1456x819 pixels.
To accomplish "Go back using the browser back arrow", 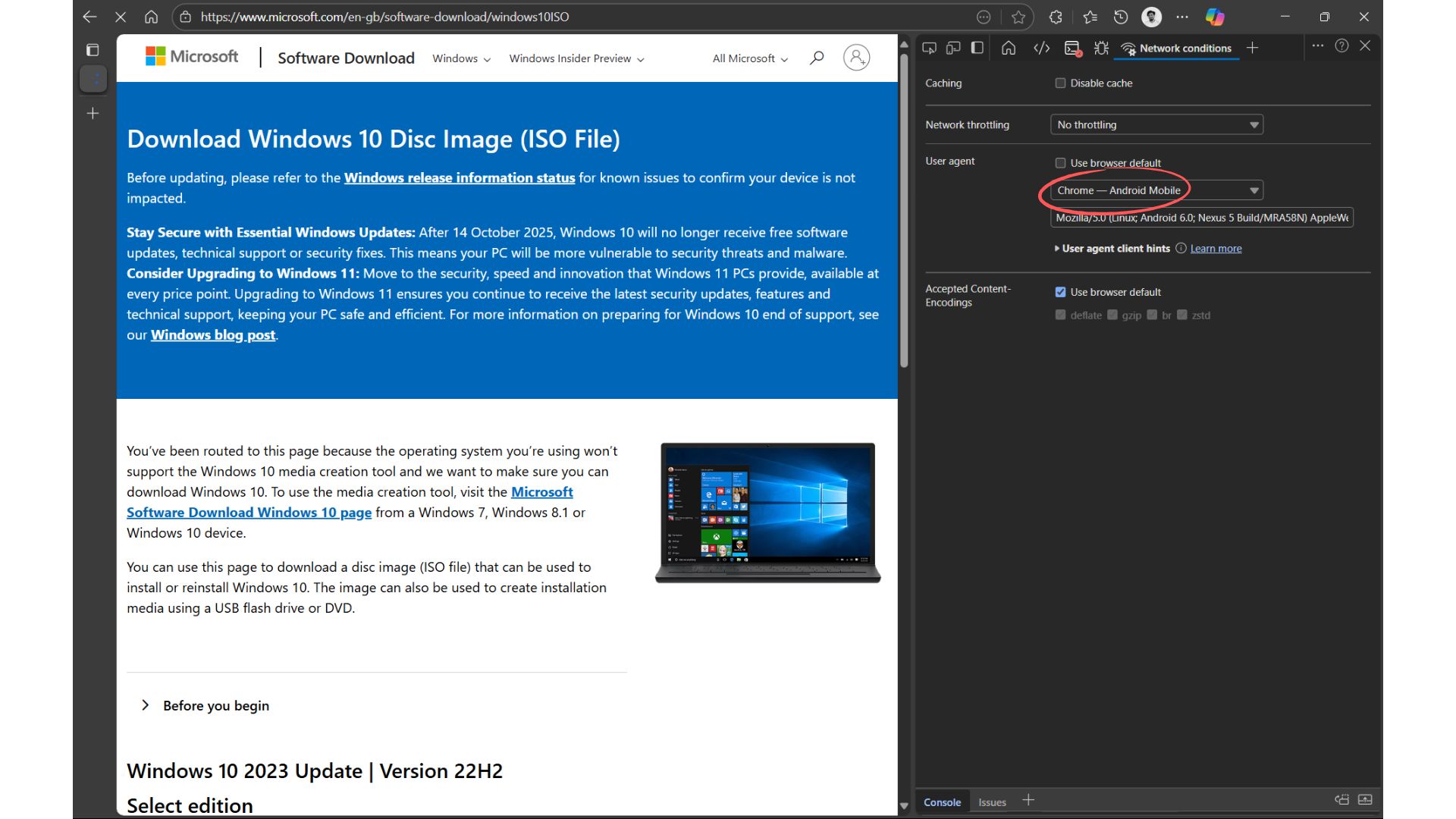I will (89, 17).
